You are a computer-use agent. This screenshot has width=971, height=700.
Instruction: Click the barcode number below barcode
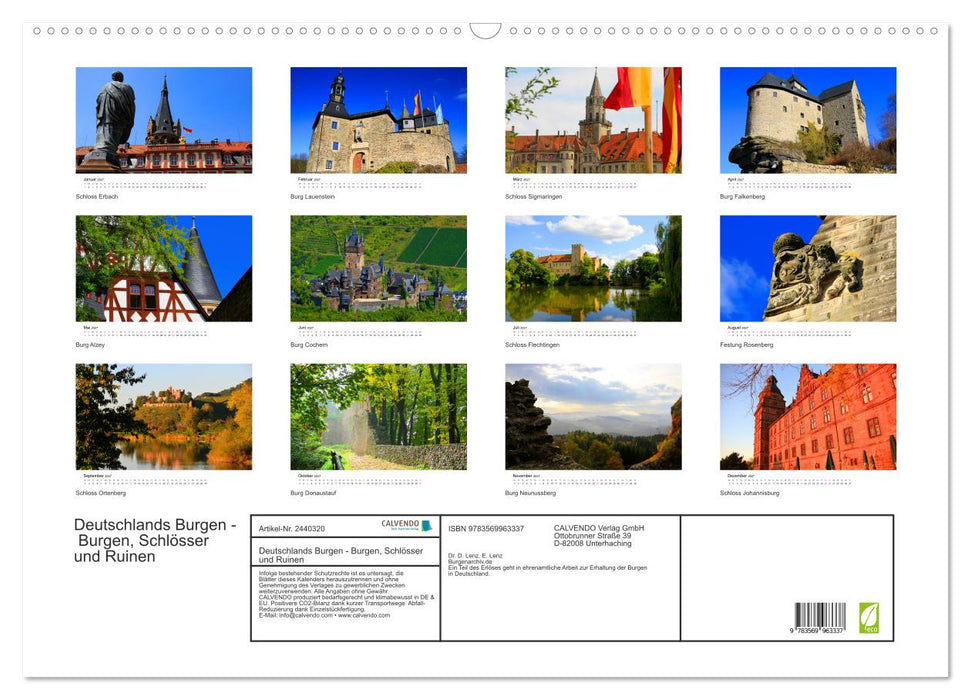coord(816,630)
